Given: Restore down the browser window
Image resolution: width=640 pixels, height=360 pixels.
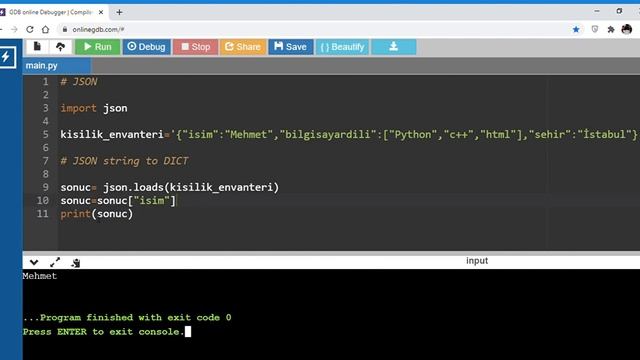Looking at the screenshot, I should [x=619, y=11].
